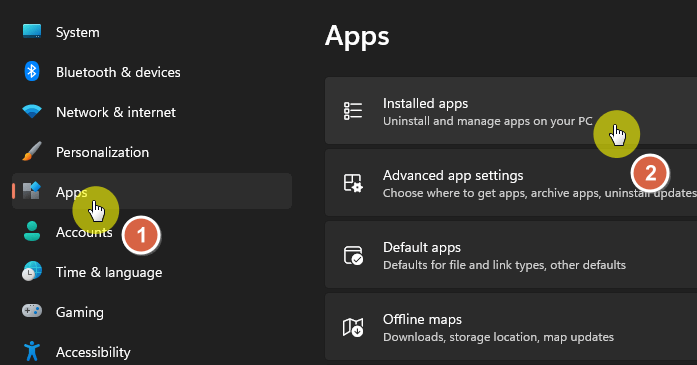Click the Accessibility figure icon
The width and height of the screenshot is (697, 365).
(32, 351)
